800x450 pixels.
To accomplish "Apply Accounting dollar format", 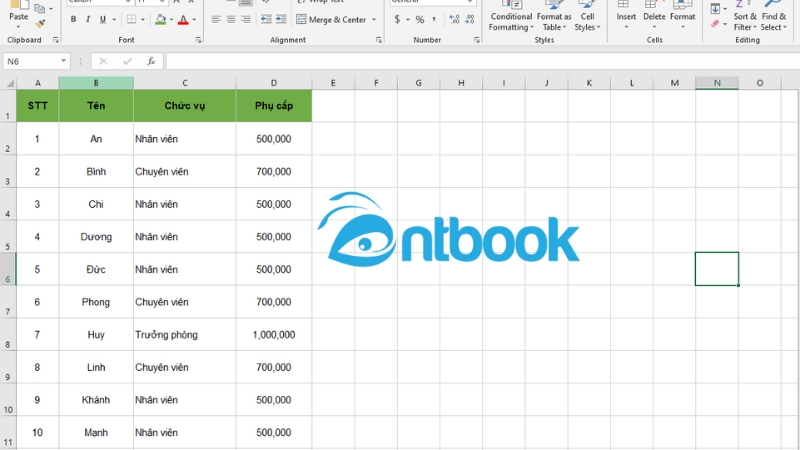I will pos(397,19).
